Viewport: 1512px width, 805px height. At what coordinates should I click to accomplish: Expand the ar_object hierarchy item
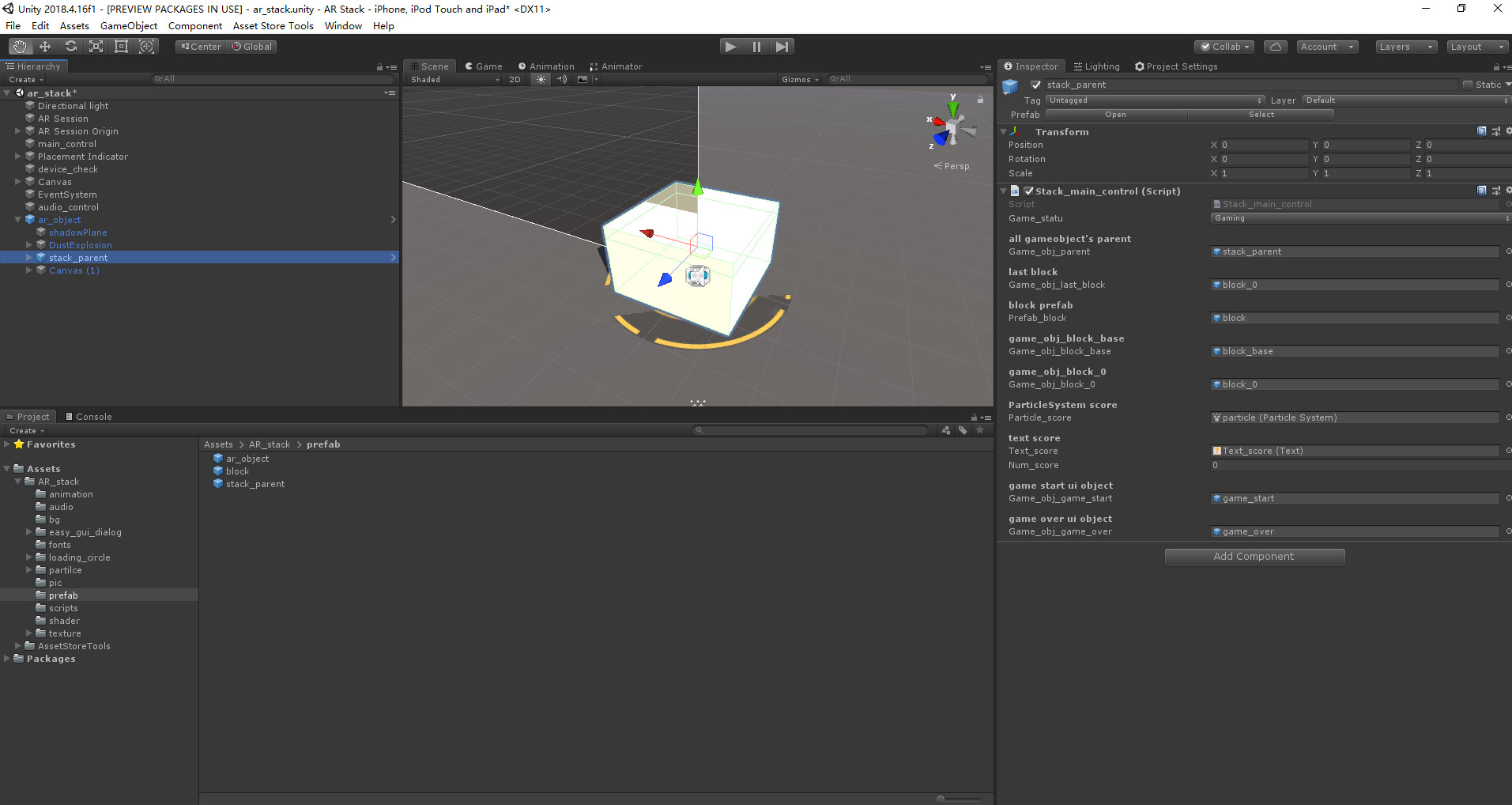17,219
